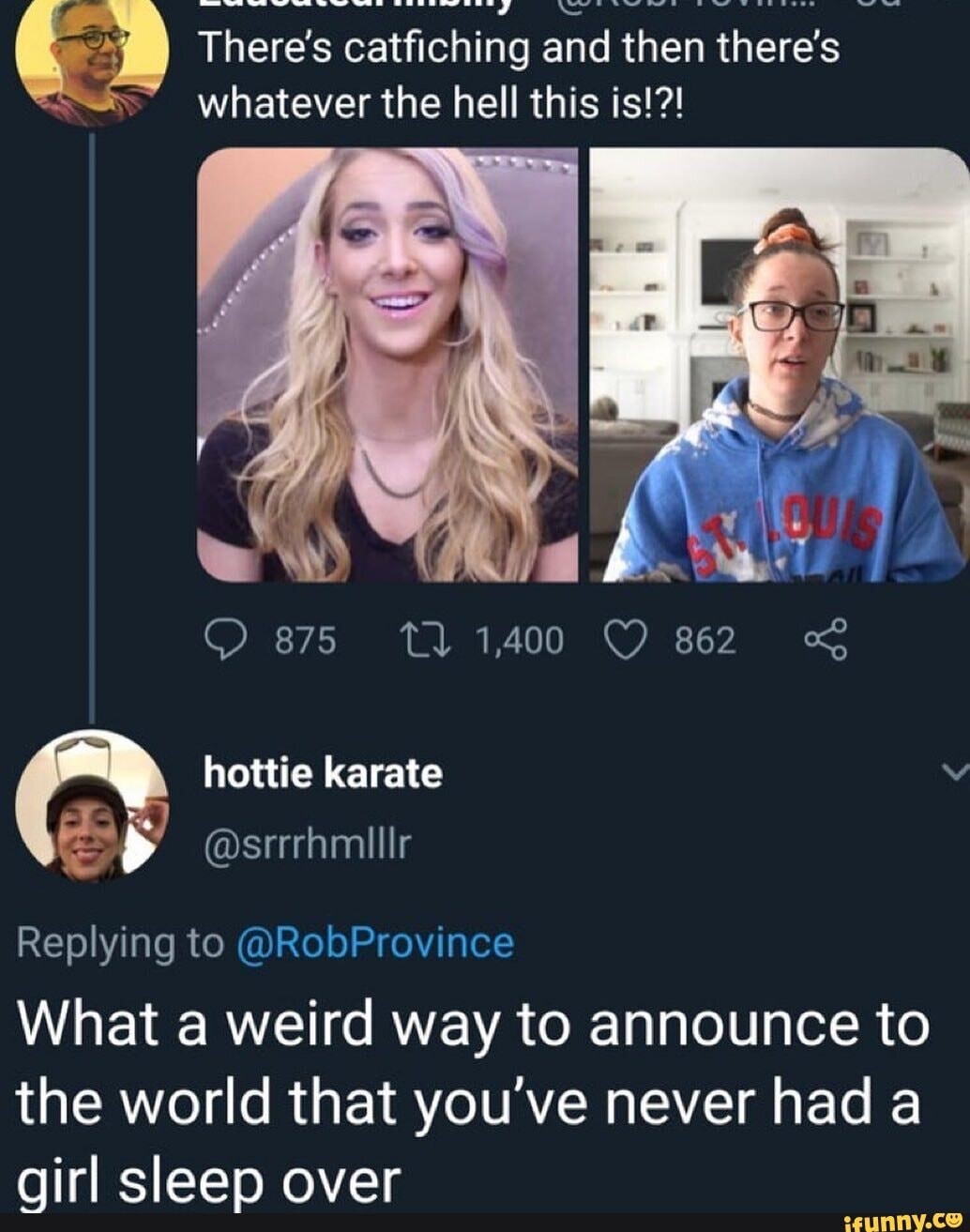Expand the chevron menu beside hottie karate
Image resolution: width=970 pixels, height=1232 pixels.
tap(954, 771)
